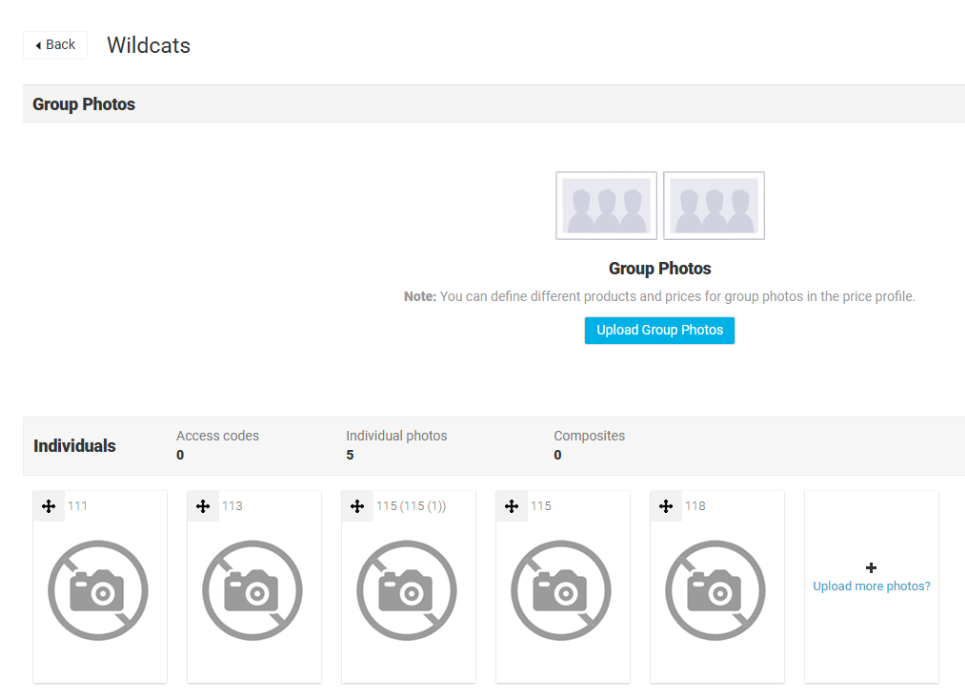Screen dimensions: 965x688
Task: Click the 118 card label
Action: point(695,506)
